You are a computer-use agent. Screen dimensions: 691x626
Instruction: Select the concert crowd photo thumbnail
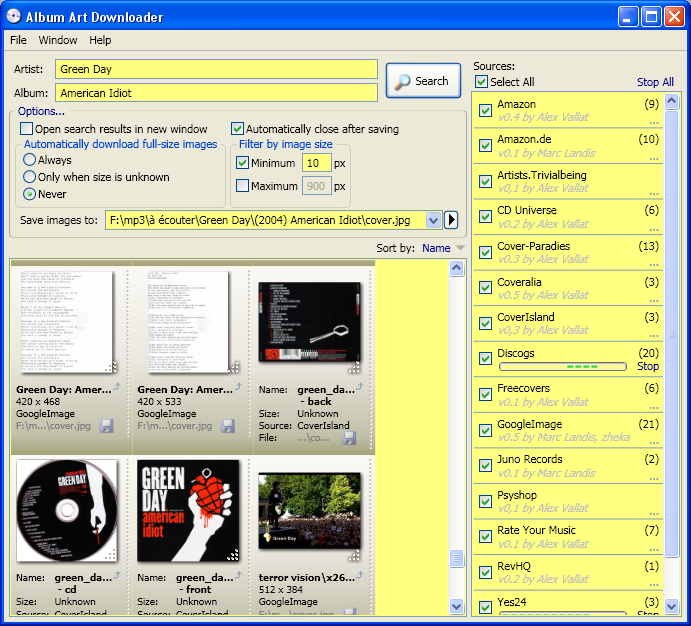coord(309,511)
